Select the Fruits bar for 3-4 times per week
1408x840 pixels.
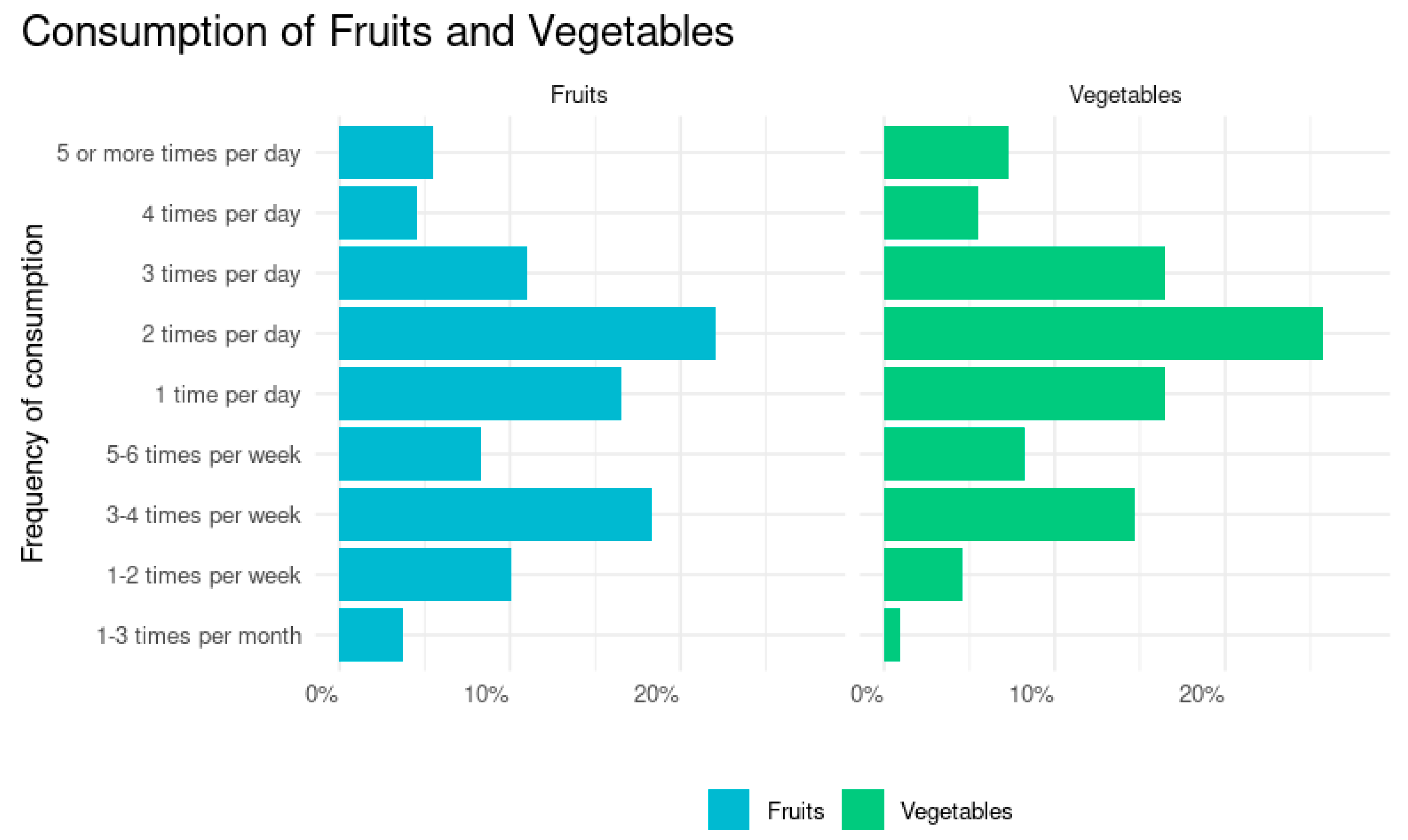[x=495, y=514]
